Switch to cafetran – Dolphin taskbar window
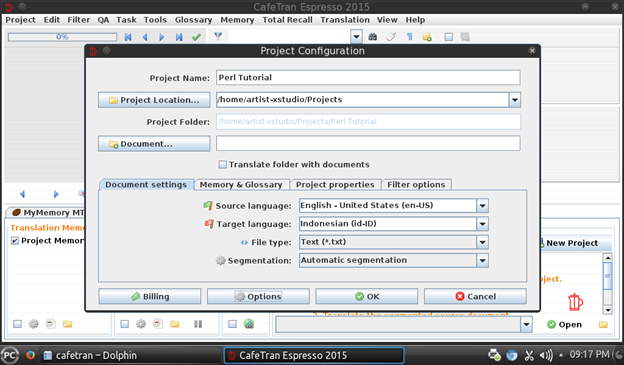The image size is (624, 365). click(x=130, y=355)
